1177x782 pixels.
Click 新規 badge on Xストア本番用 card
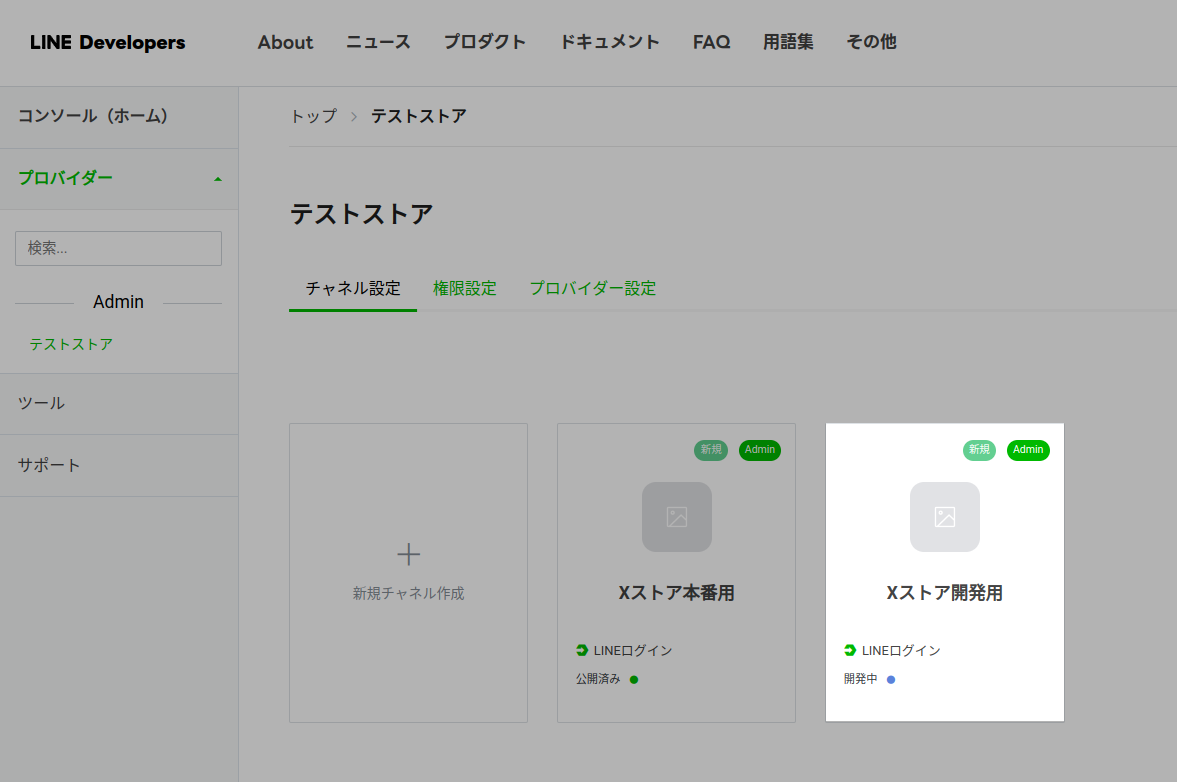[711, 450]
